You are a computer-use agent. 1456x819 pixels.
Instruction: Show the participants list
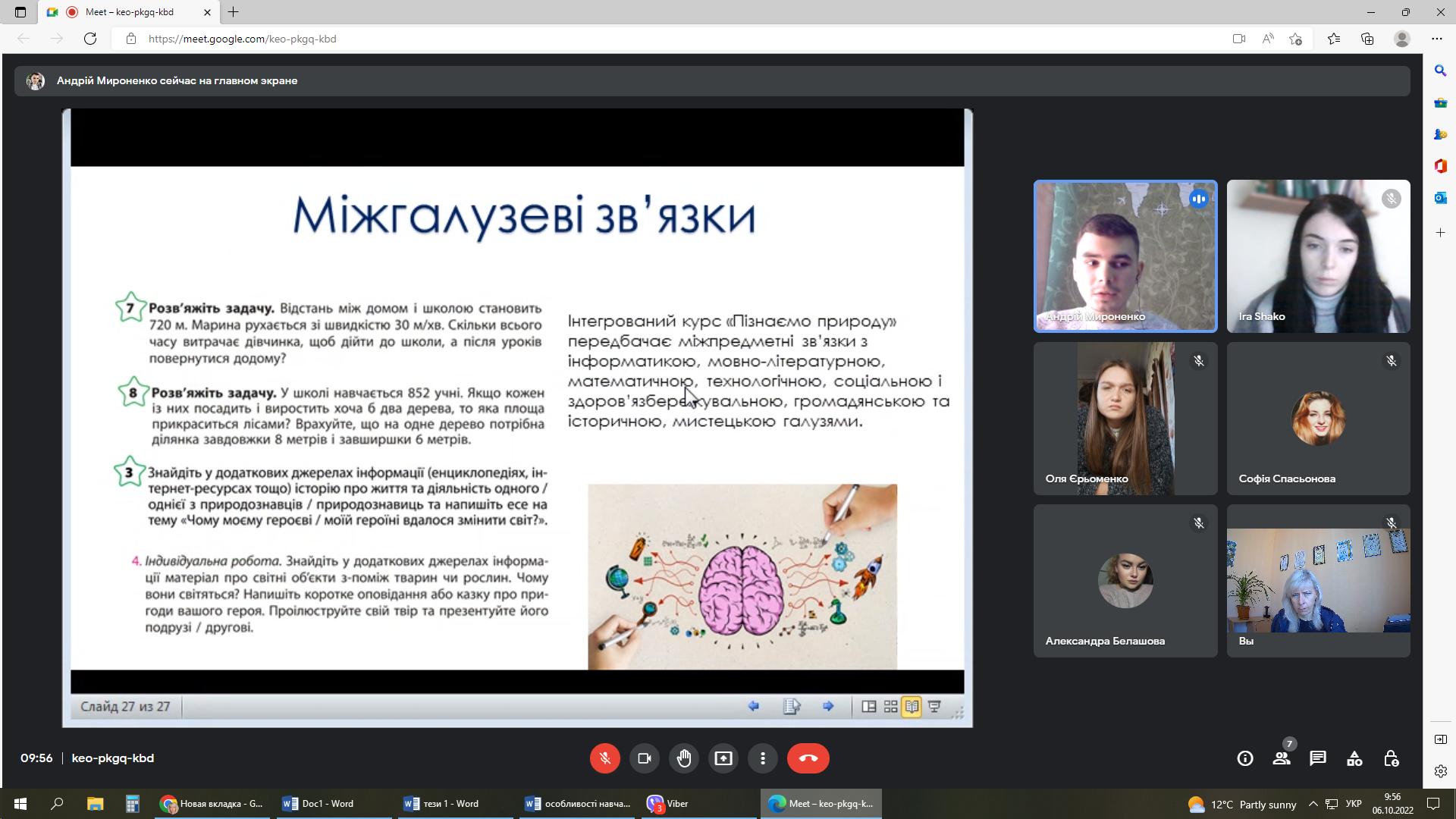(1282, 758)
